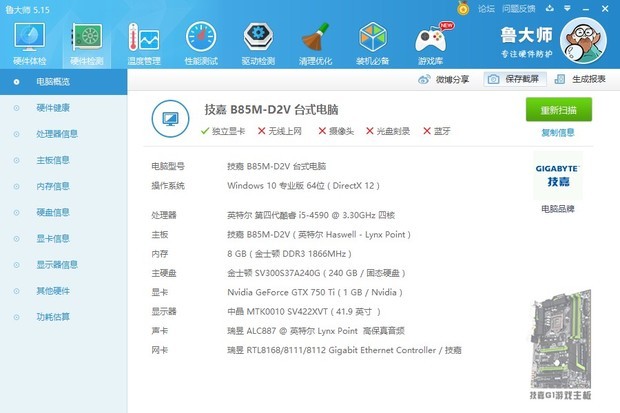The height and width of the screenshot is (413, 620).
Task: Click the 电脑型号 row value
Action: (x=276, y=166)
